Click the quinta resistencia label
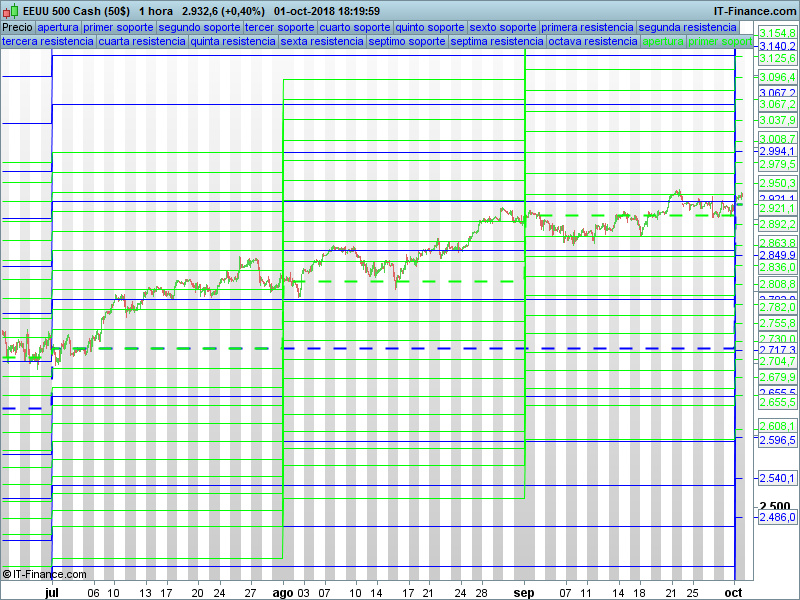Image resolution: width=800 pixels, height=600 pixels. tap(233, 41)
